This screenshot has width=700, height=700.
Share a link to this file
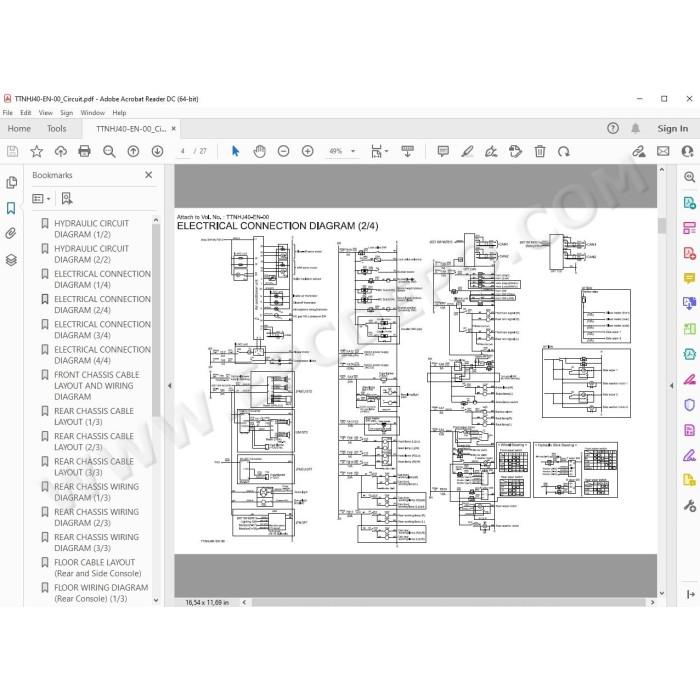[639, 152]
